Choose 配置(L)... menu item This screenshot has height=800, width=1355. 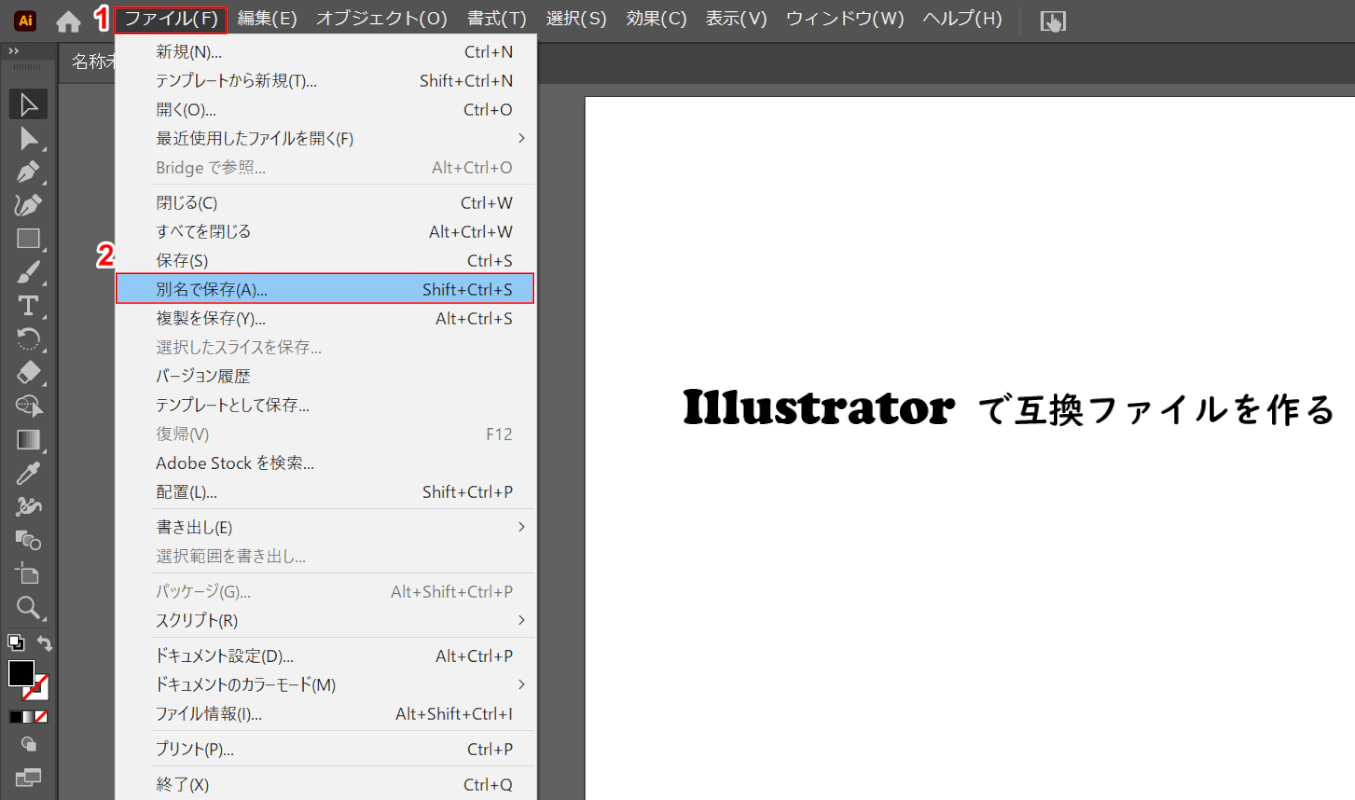[x=325, y=493]
